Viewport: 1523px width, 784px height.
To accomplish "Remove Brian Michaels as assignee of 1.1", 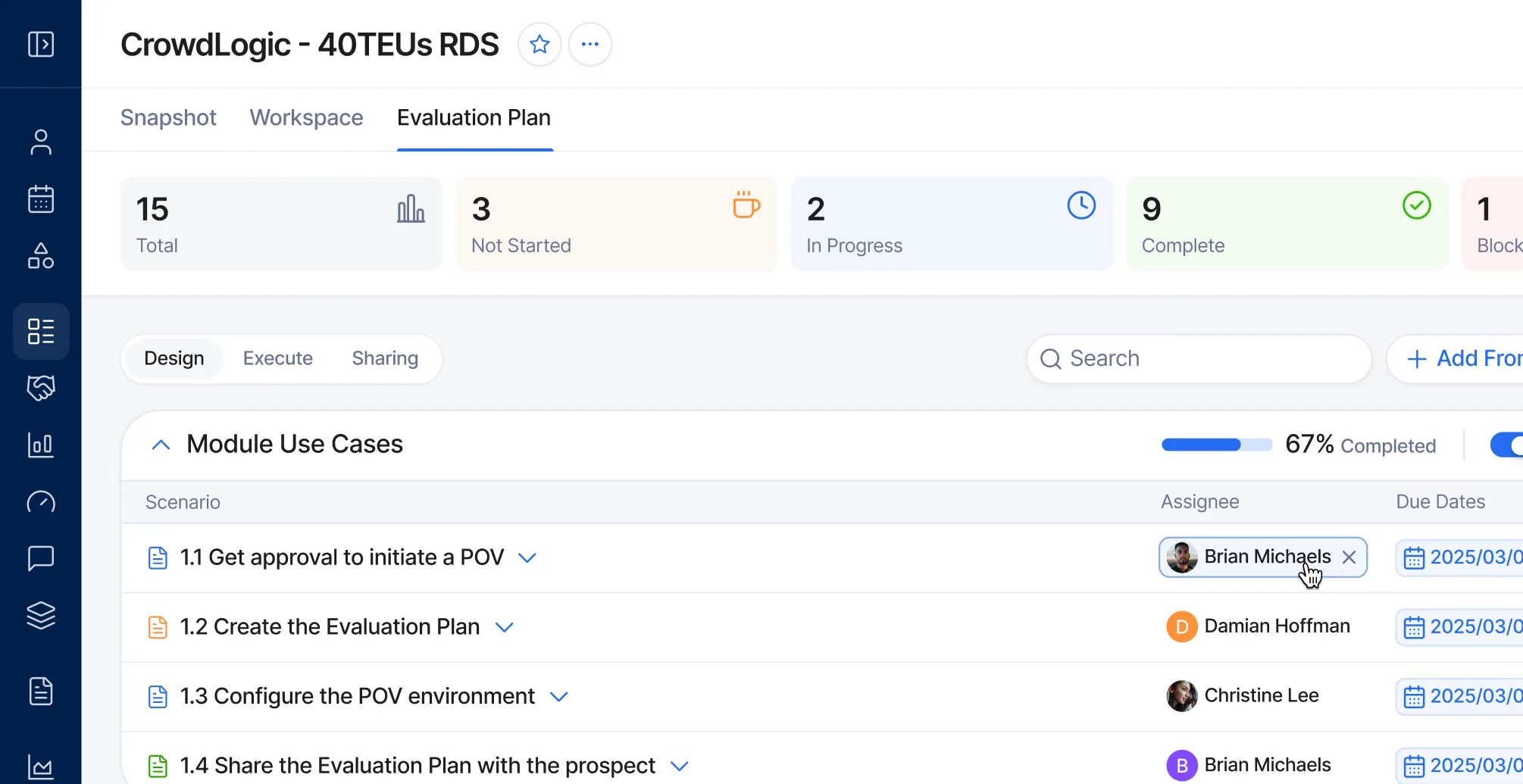I will (x=1349, y=558).
